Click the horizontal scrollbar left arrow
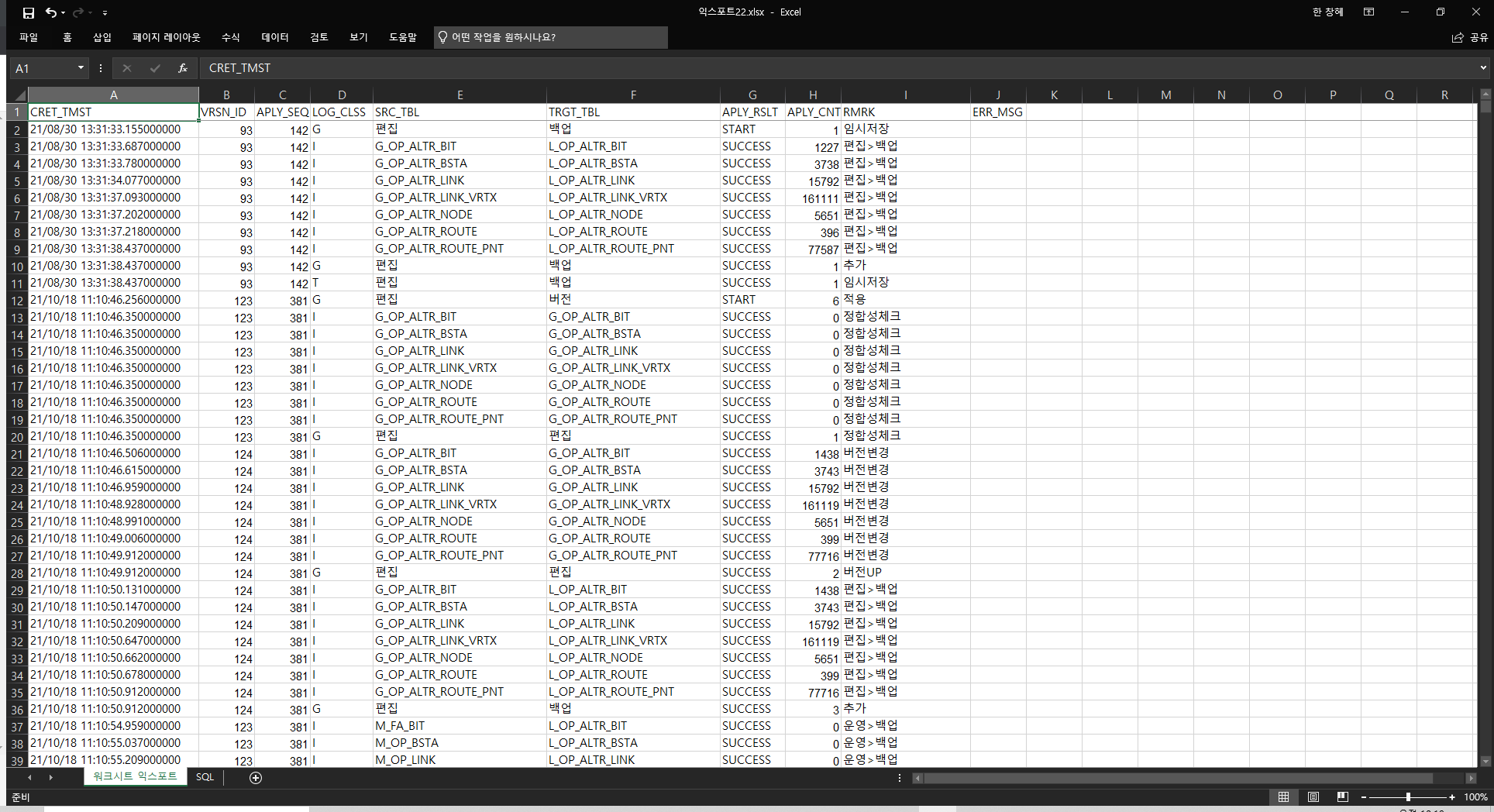Screen dimensions: 1494x812 click(917, 778)
